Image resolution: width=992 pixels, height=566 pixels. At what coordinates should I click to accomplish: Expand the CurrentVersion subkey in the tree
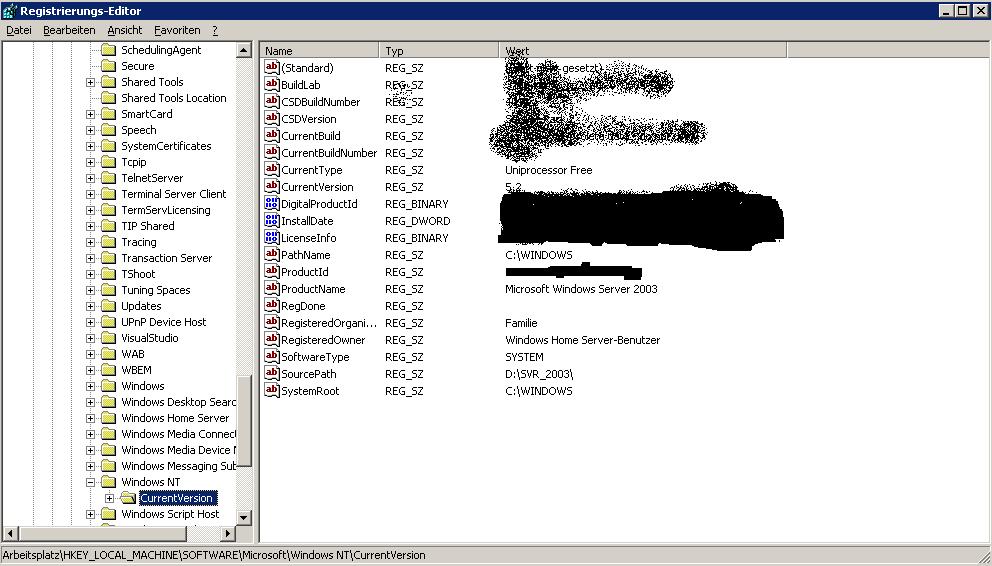coord(109,498)
